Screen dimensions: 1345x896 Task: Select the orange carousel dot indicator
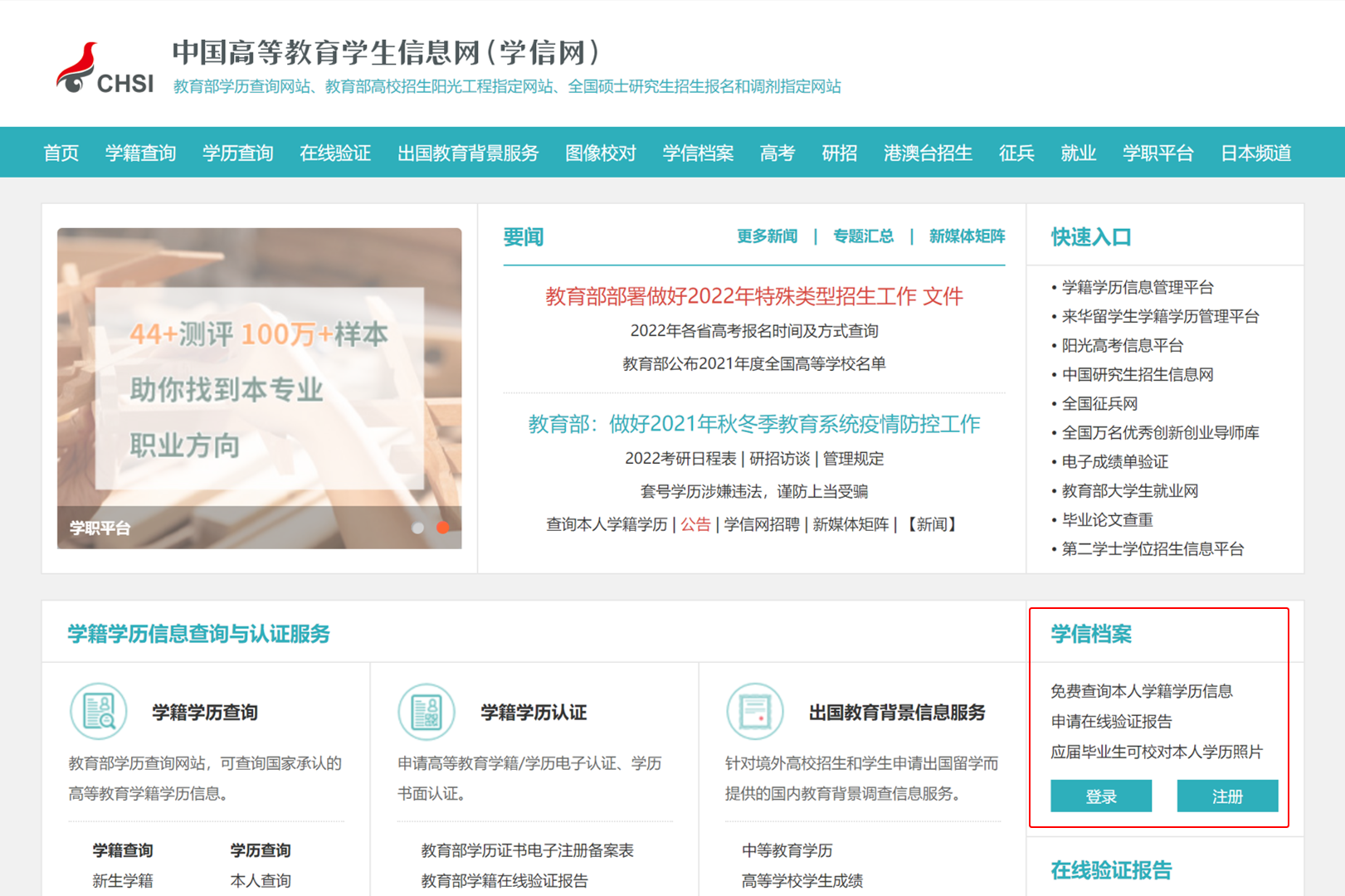click(x=443, y=528)
